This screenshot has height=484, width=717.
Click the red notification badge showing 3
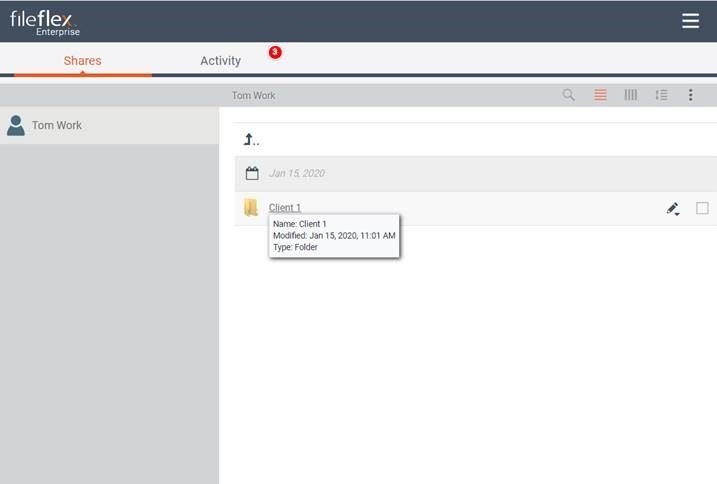click(x=275, y=52)
